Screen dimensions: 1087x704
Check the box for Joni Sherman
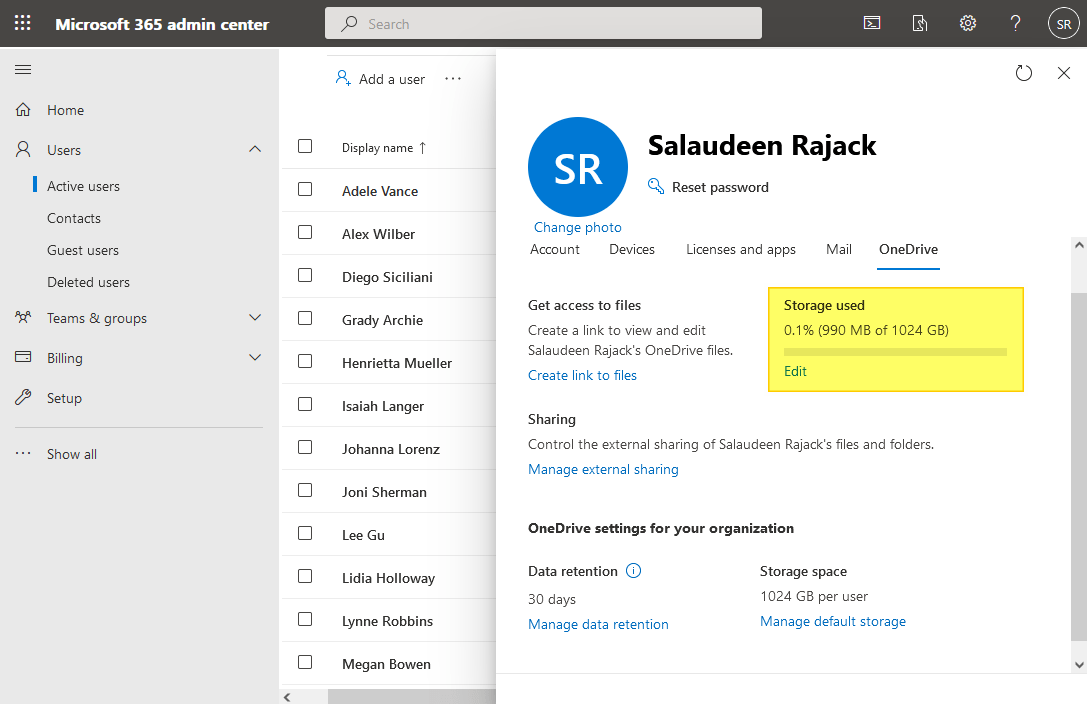tap(305, 490)
